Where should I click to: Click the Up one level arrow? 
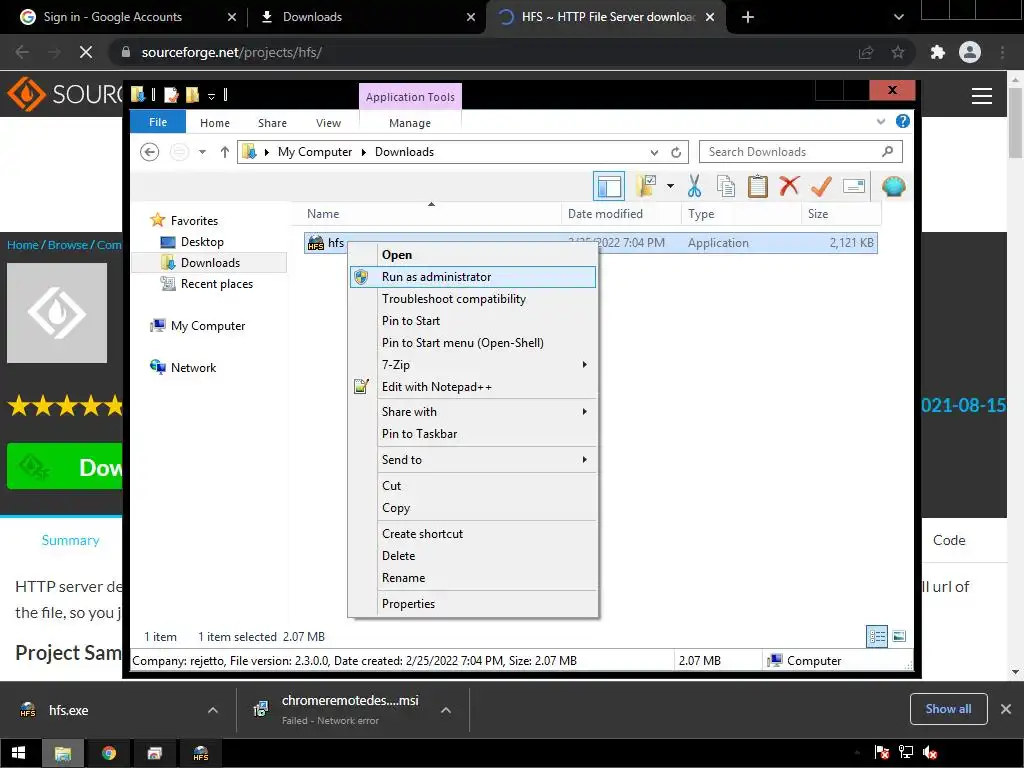[x=225, y=152]
